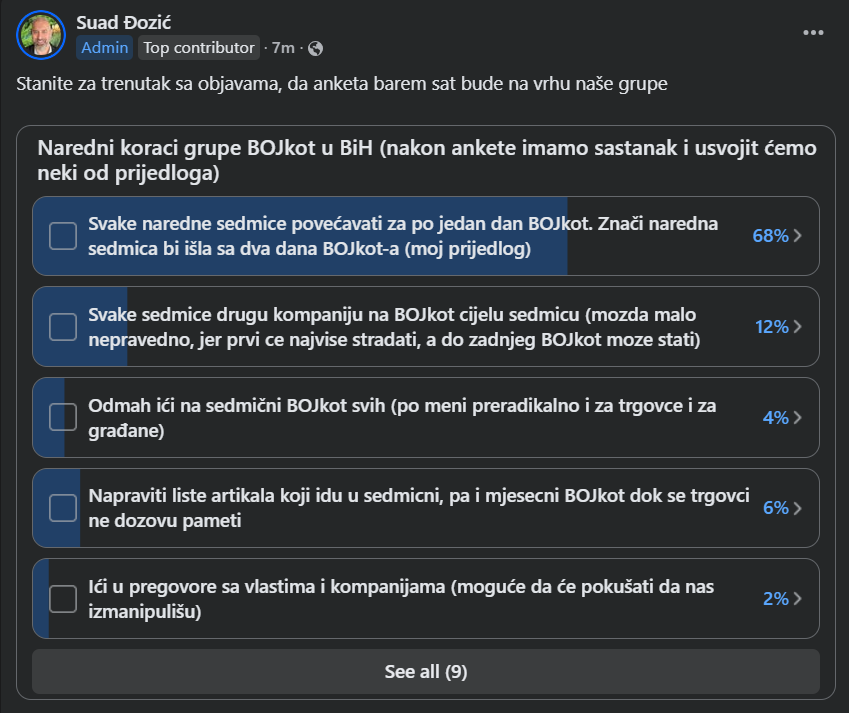Open the Suad Đozić author name link
This screenshot has width=849, height=713.
tap(123, 23)
